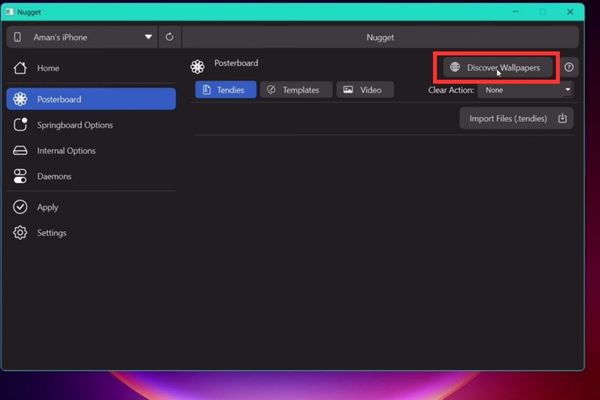Maximize the Nugget window

(543, 11)
